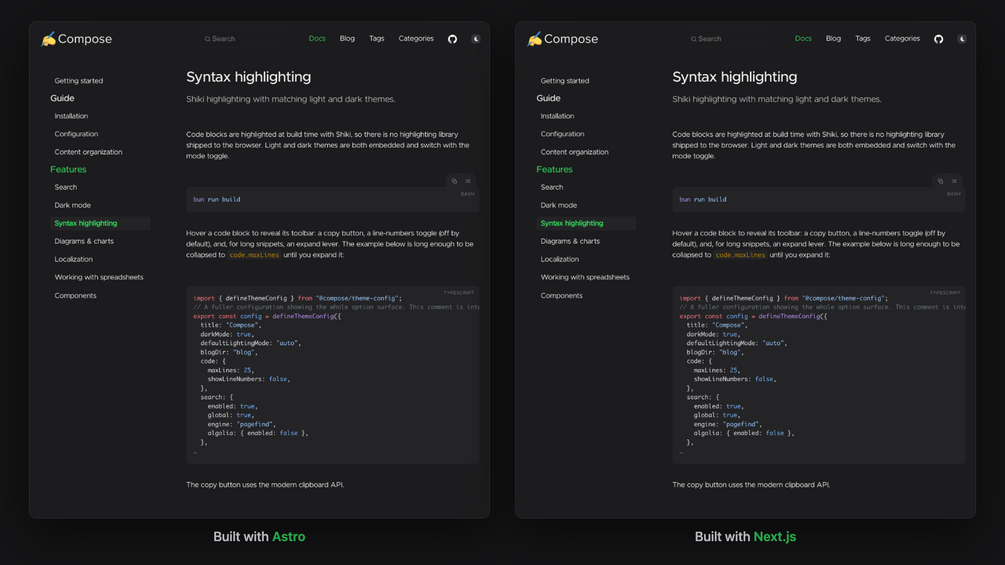1005x565 pixels.
Task: Open Configuration in the Astro sidebar
Action: pos(76,134)
